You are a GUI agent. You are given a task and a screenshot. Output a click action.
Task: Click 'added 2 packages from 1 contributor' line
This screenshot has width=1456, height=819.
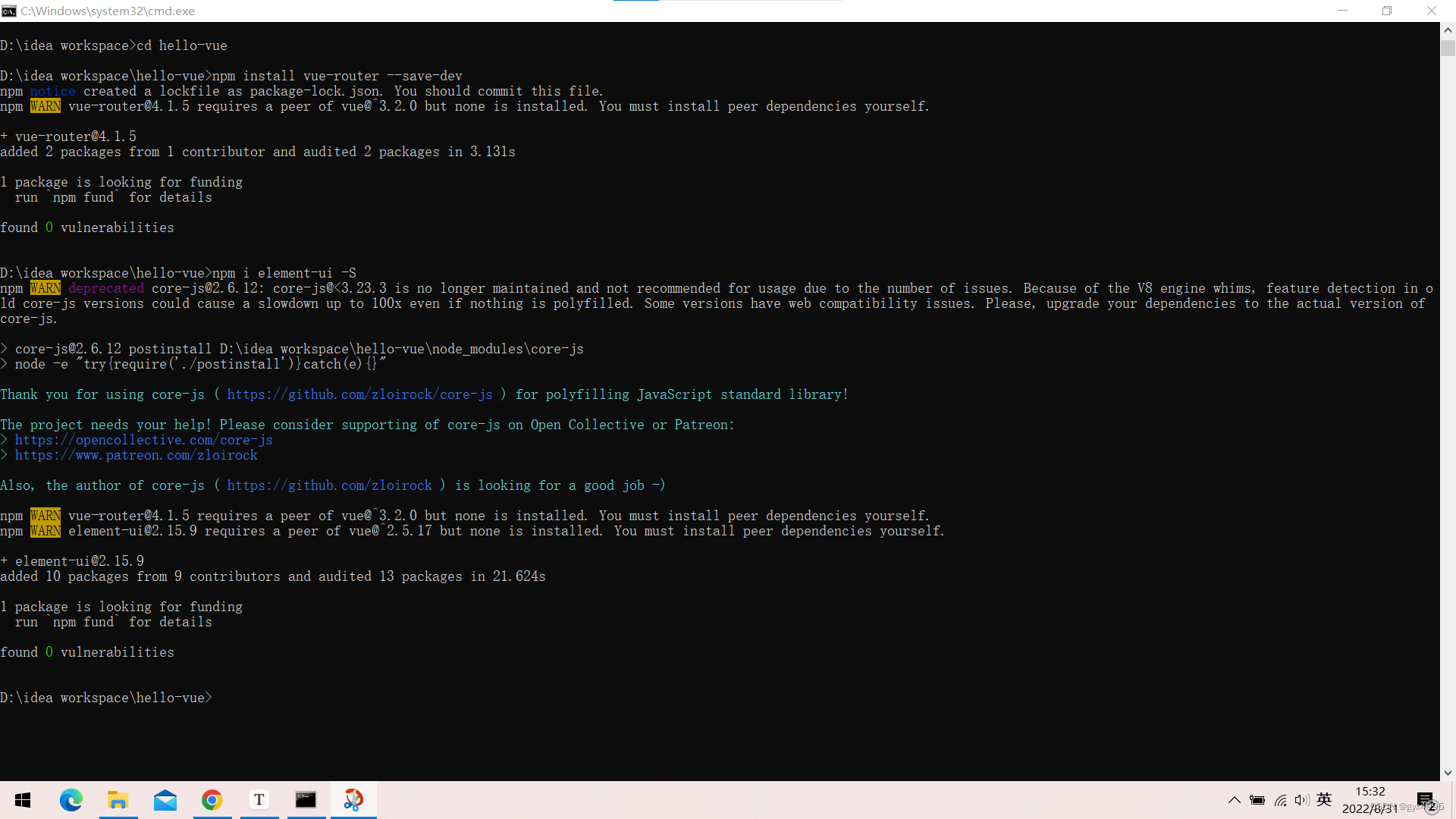click(258, 152)
